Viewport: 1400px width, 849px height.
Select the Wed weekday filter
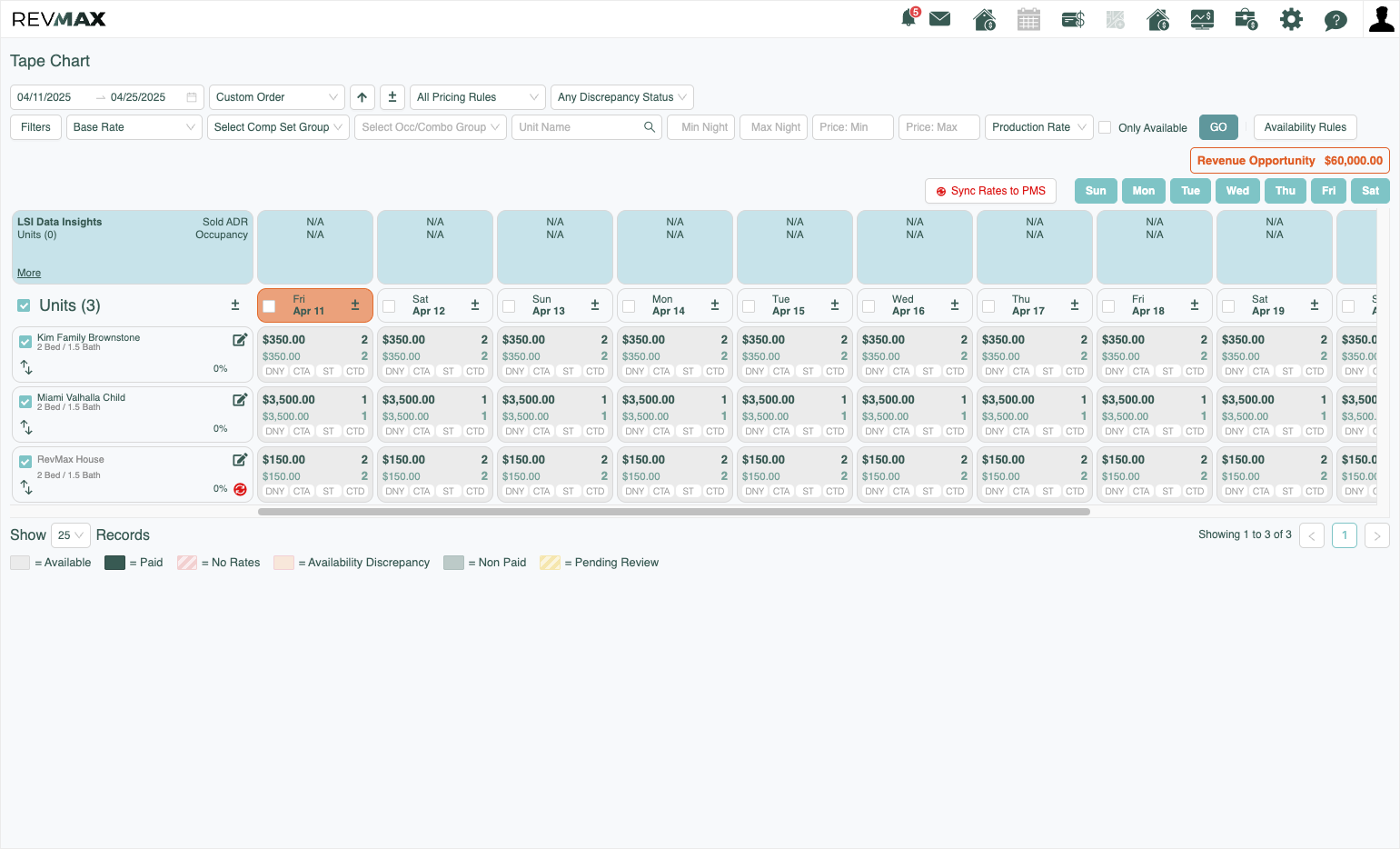[x=1237, y=191]
